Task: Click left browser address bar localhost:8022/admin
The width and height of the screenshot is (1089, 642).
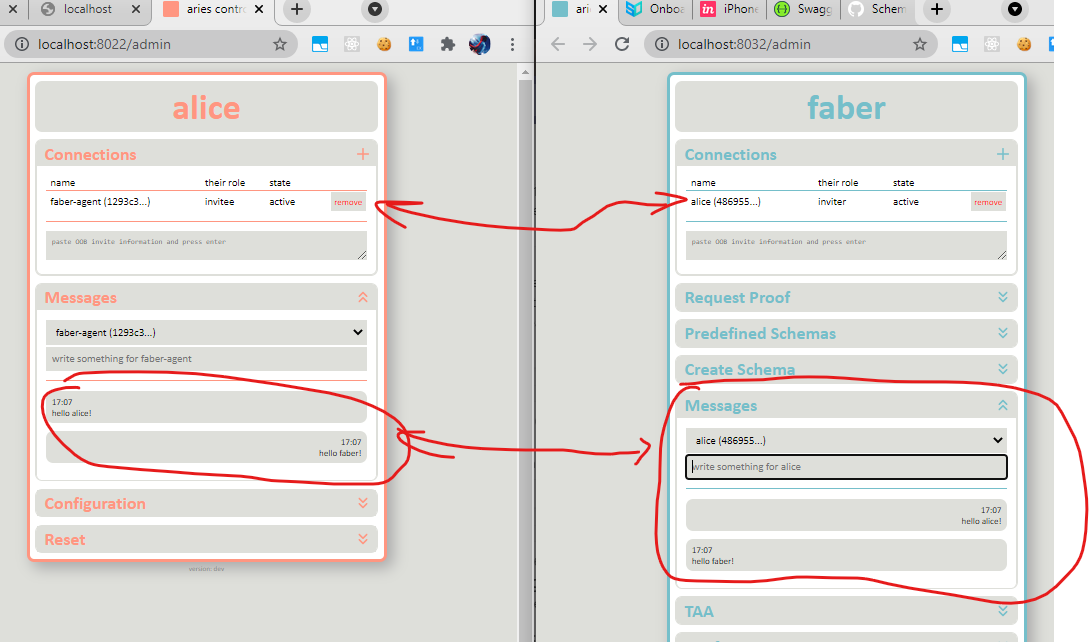Action: point(153,44)
